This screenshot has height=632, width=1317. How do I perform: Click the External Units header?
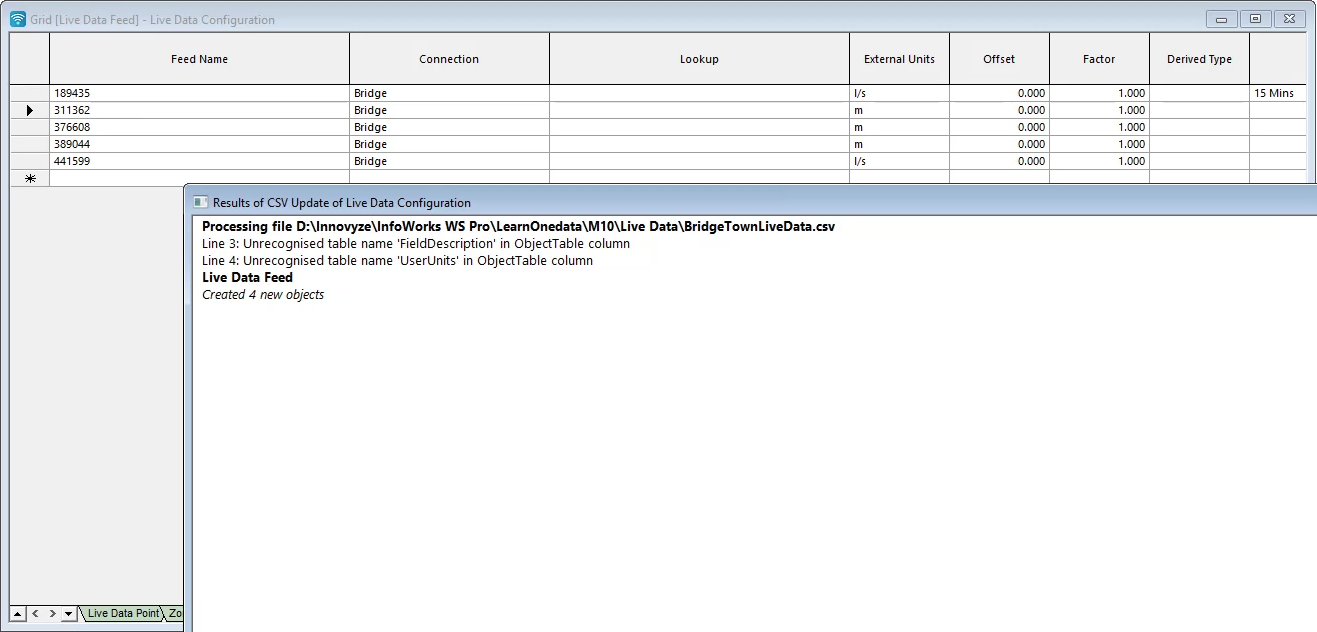(x=899, y=58)
